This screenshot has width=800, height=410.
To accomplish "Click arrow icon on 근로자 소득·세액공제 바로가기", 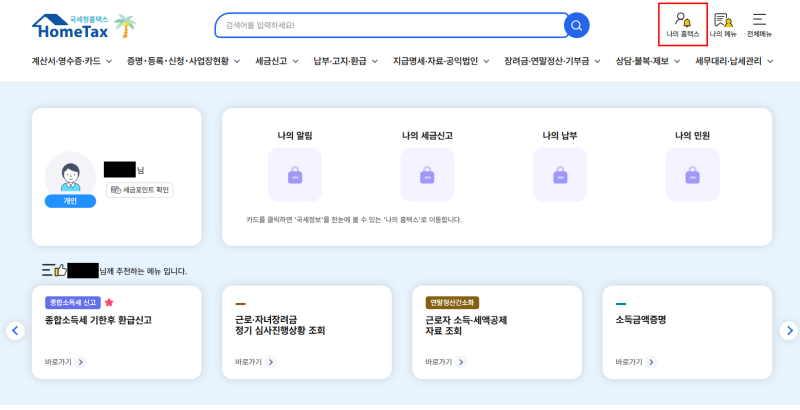I will 461,362.
